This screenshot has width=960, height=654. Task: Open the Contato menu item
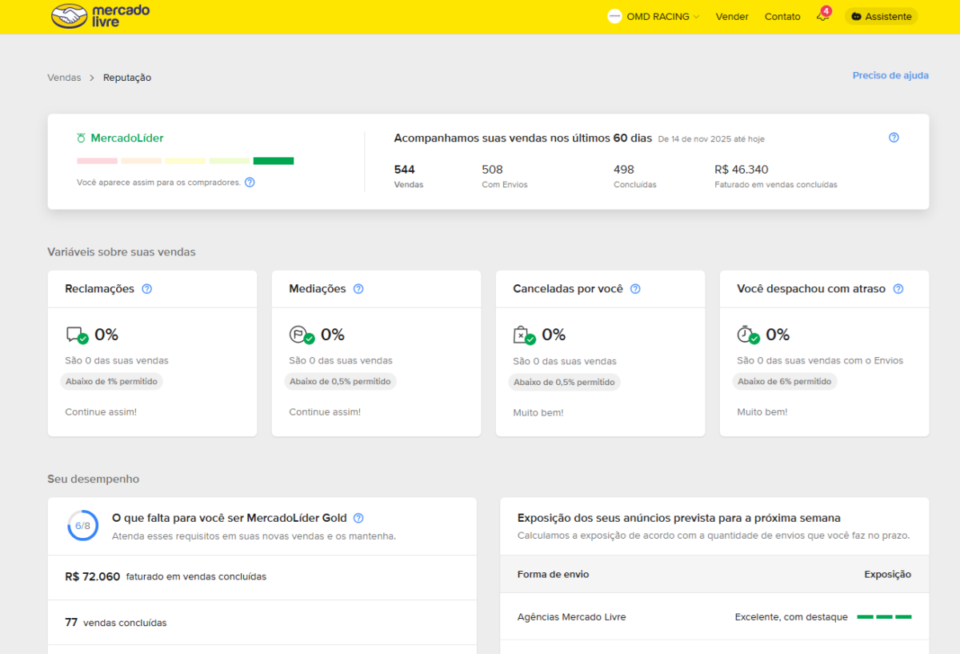(x=782, y=17)
